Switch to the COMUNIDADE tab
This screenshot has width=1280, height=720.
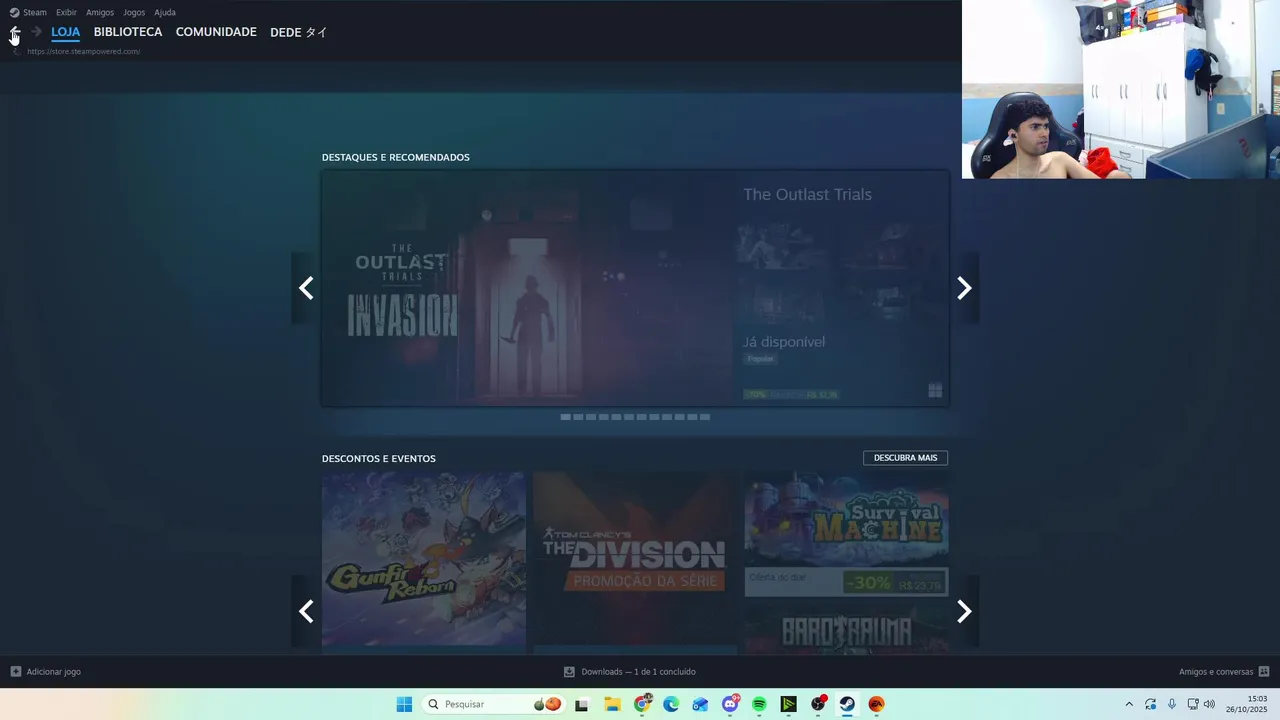coord(216,32)
